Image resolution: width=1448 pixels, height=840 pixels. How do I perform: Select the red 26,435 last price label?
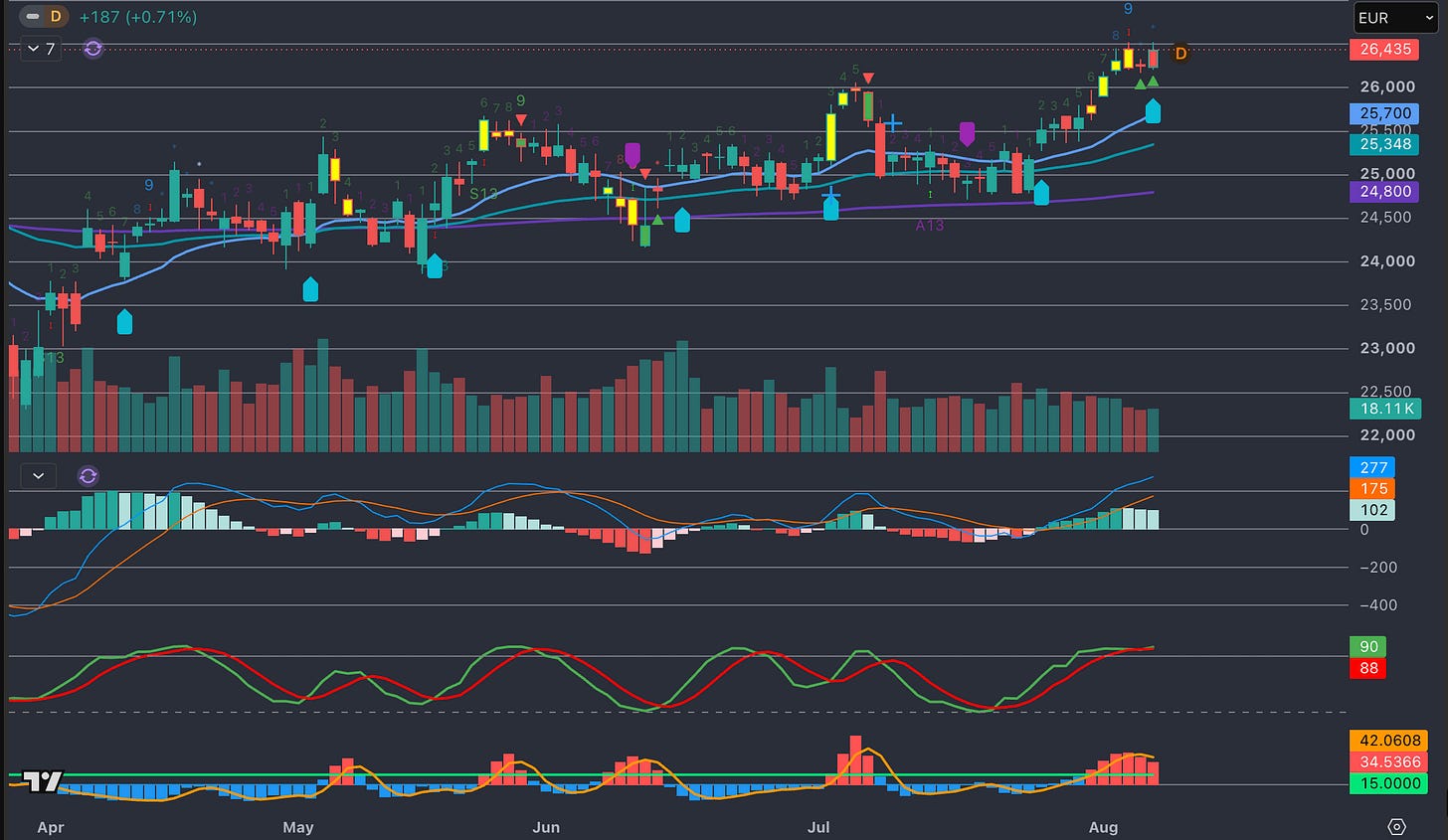1384,49
